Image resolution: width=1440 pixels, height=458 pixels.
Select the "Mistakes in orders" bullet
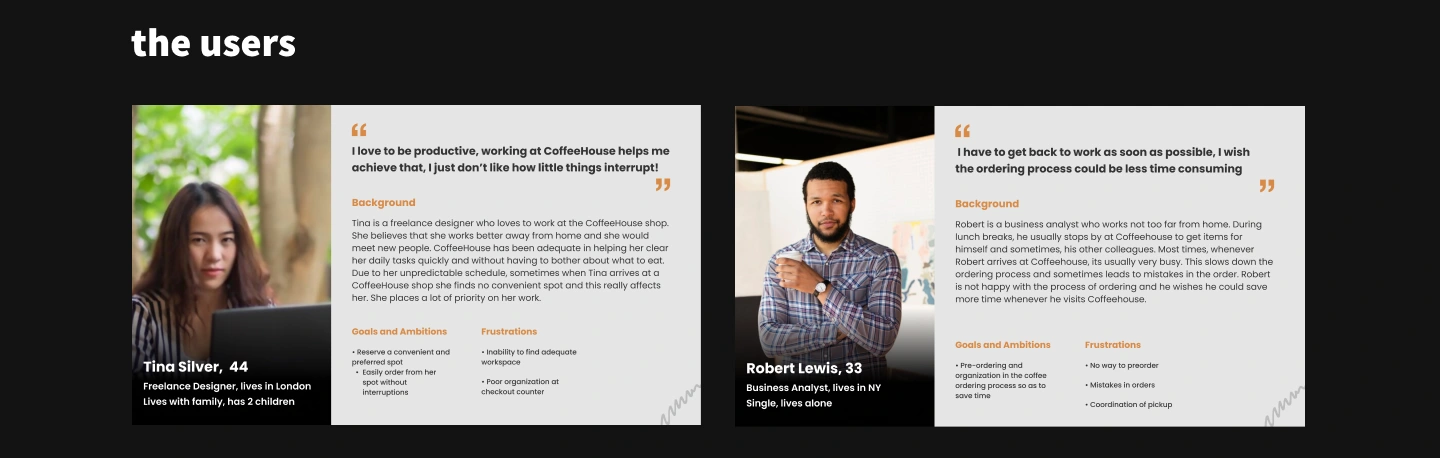pyautogui.click(x=1122, y=385)
